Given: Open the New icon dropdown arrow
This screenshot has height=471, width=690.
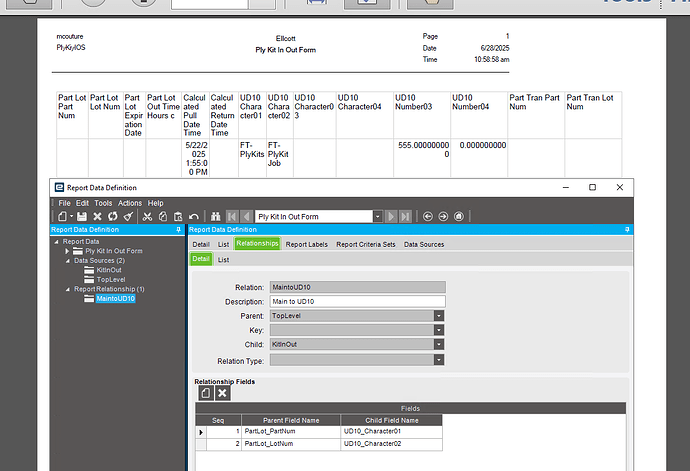Looking at the screenshot, I should tap(71, 216).
